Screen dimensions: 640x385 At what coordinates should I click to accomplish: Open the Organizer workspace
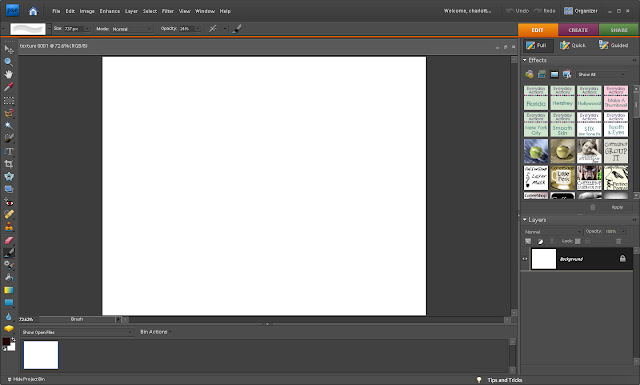[x=580, y=11]
